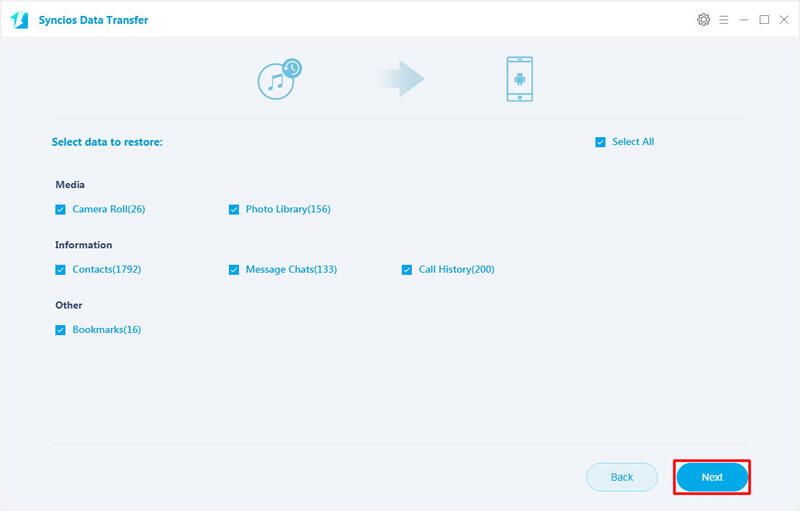The image size is (800, 511).
Task: Click Next to start restoring
Action: pyautogui.click(x=712, y=477)
